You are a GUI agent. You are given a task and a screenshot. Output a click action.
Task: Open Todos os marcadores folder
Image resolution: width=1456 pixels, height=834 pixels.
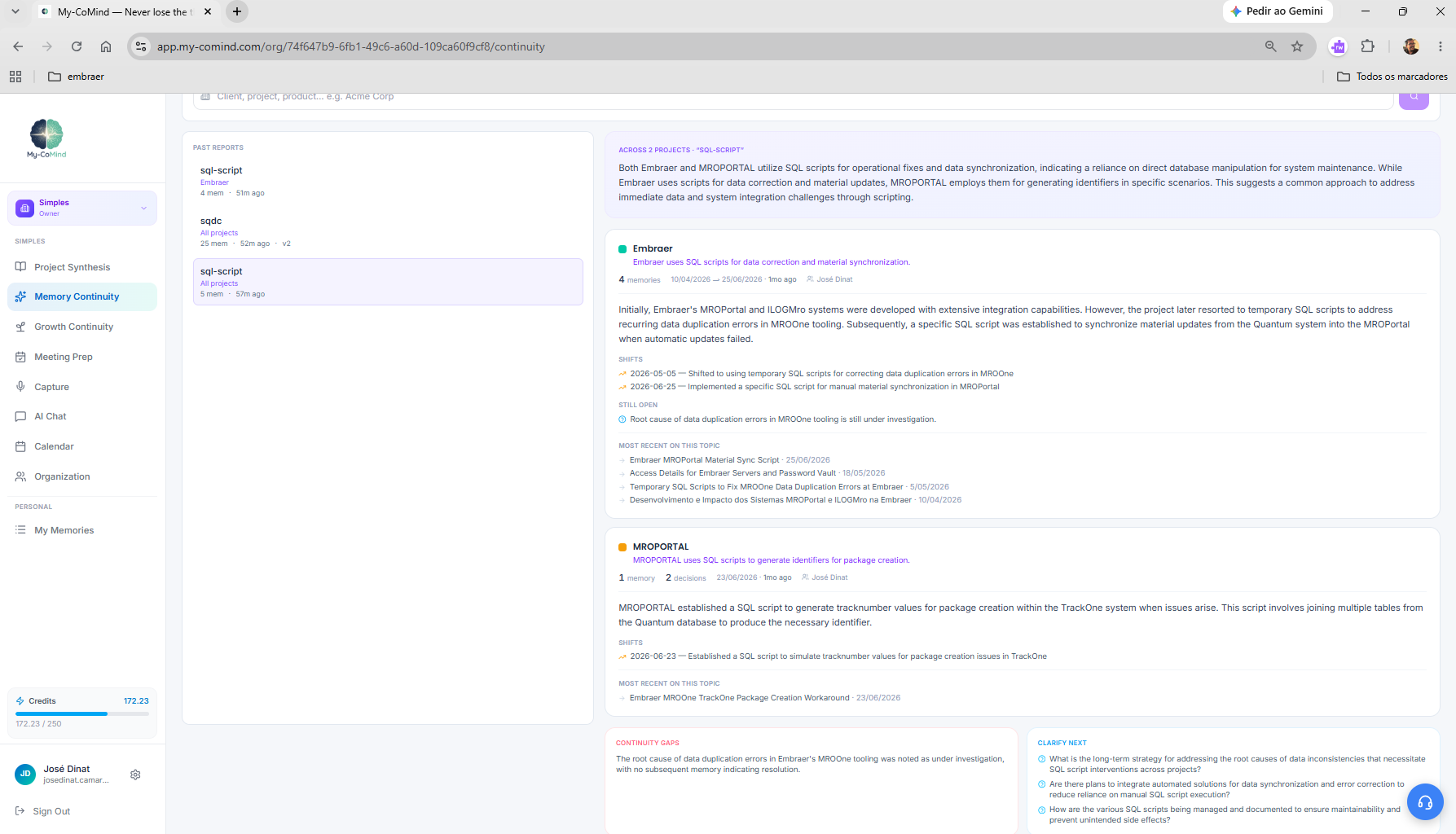[x=1392, y=77]
